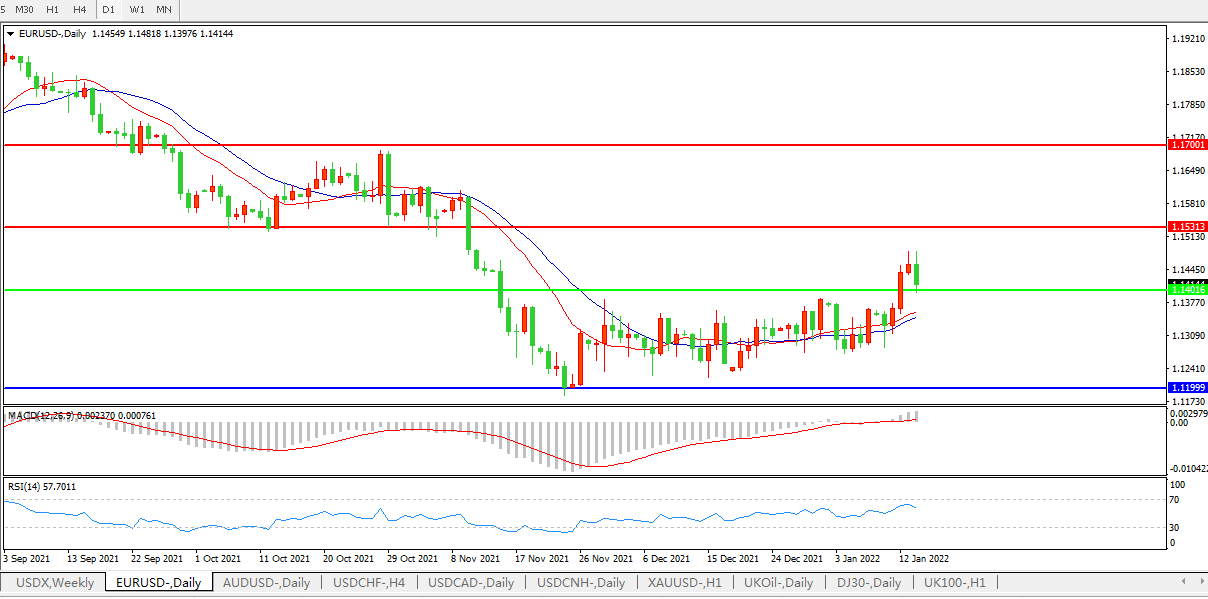
Task: Go to the UK100-,H1 chart tab
Action: [x=954, y=582]
